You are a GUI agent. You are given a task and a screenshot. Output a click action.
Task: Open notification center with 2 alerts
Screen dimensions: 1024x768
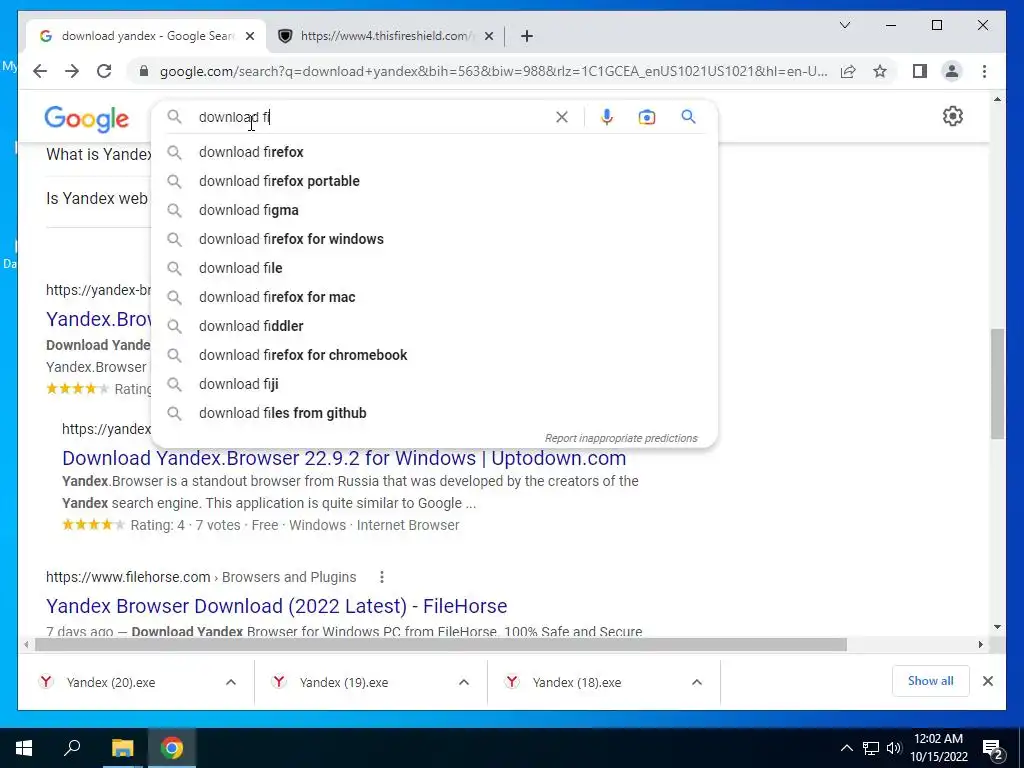click(x=993, y=750)
